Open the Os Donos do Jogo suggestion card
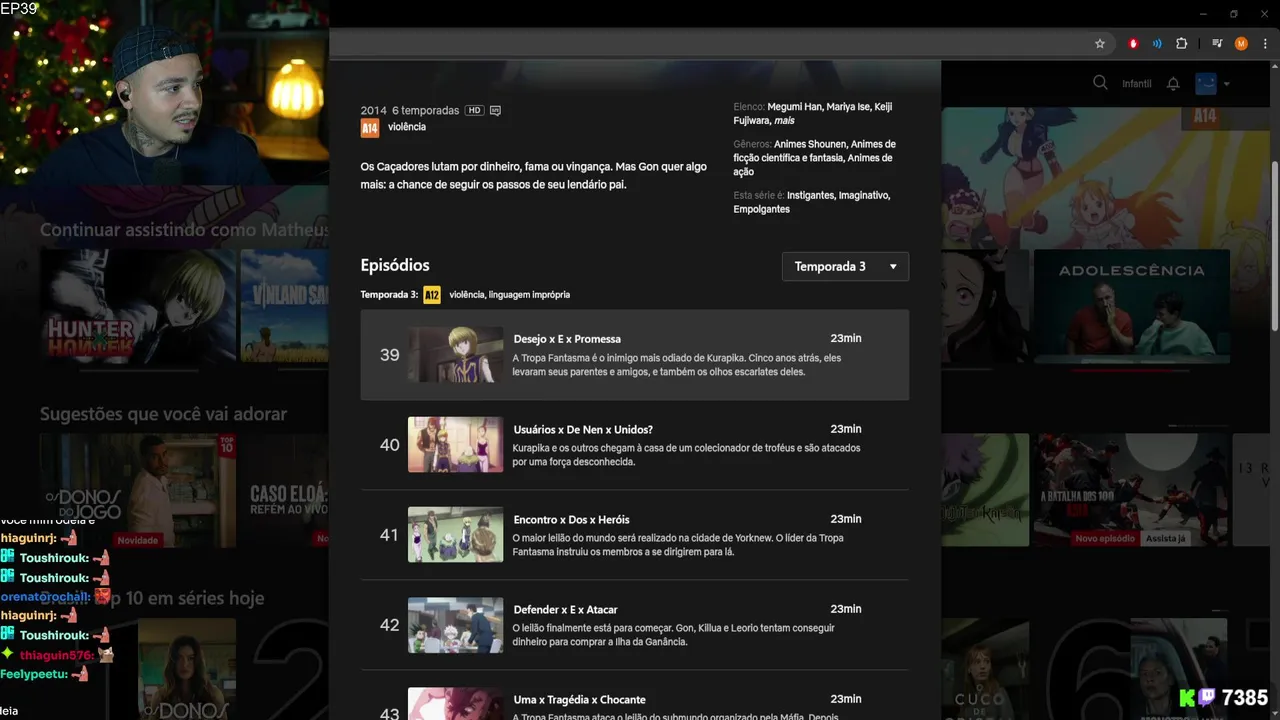Screen dimensions: 1280x720 pyautogui.click(x=138, y=490)
